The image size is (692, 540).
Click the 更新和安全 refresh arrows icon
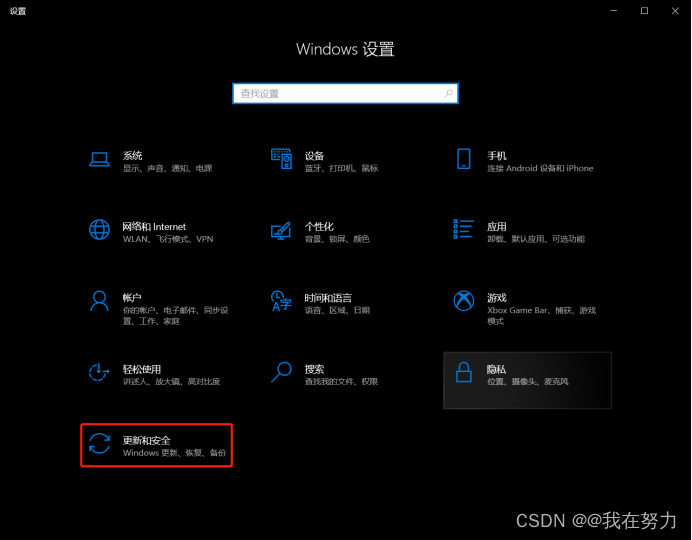tap(99, 443)
